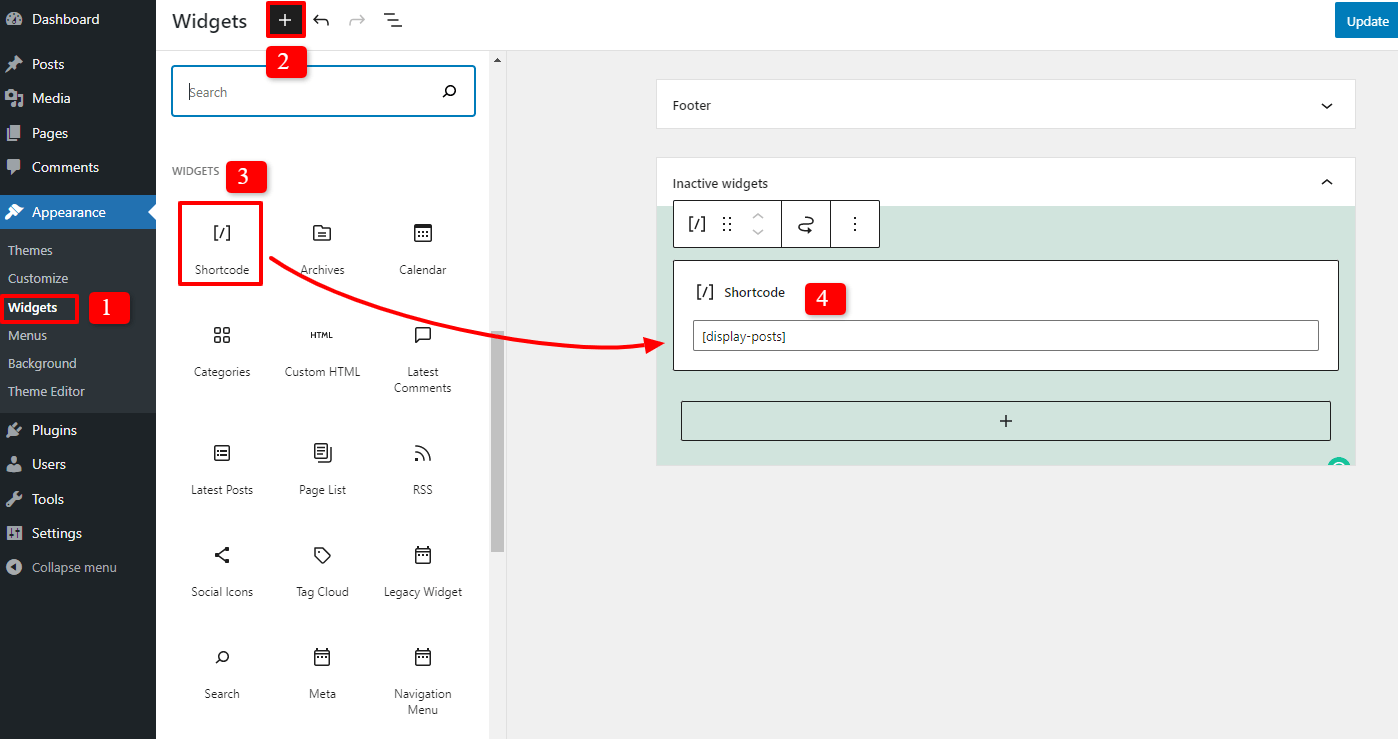
Task: Click the shortcode text field containing display-posts
Action: point(1005,335)
